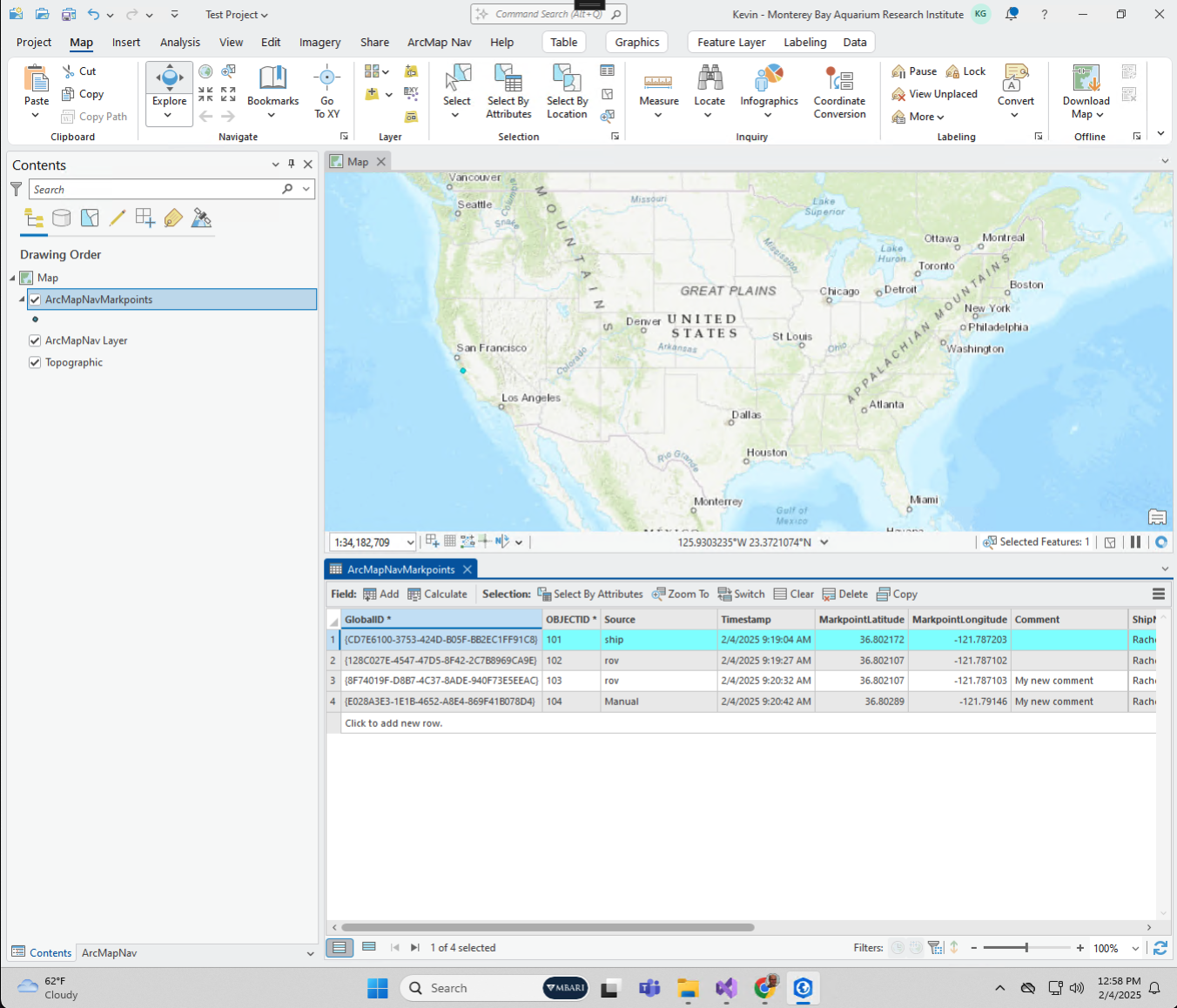Toggle the ArcMapNav Layer checkbox
The width and height of the screenshot is (1177, 1008).
pos(35,340)
